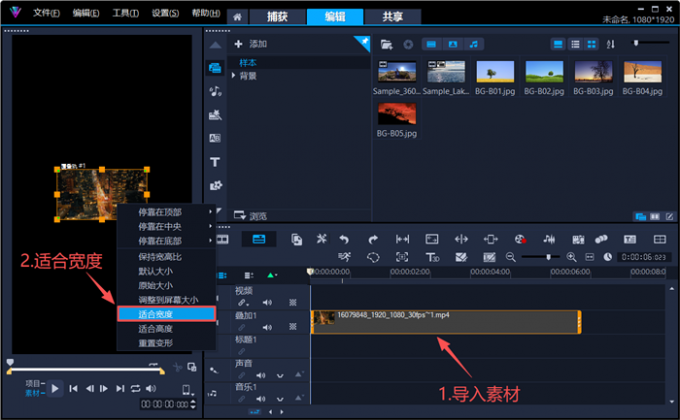Mute the 音乐1 music track speaker
The width and height of the screenshot is (680, 420).
pyautogui.click(x=261, y=399)
